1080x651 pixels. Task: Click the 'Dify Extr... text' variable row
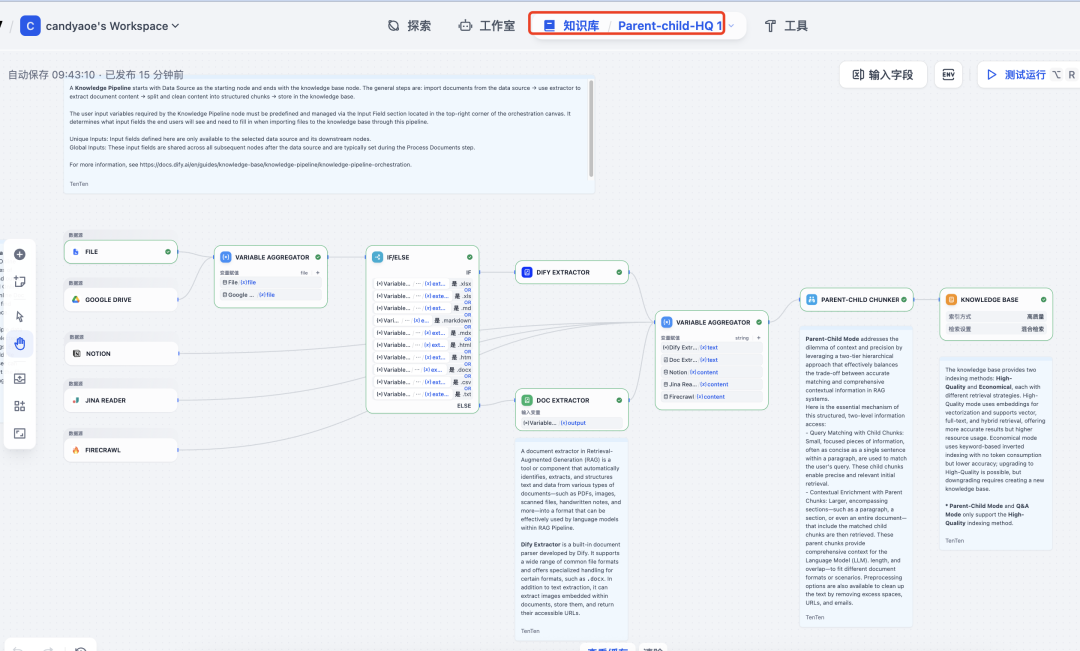(712, 348)
